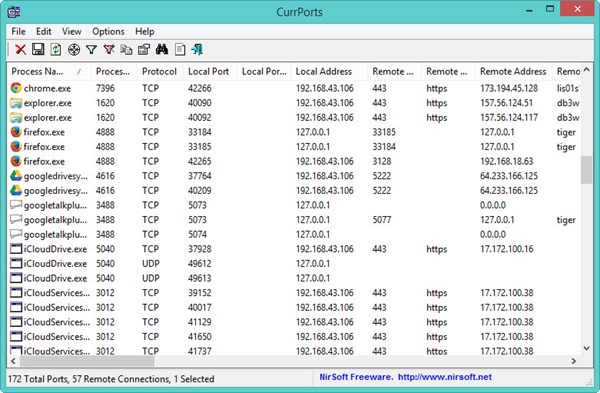This screenshot has width=600, height=393.
Task: Select firefox.exe row with local port 33184
Action: tap(294, 132)
